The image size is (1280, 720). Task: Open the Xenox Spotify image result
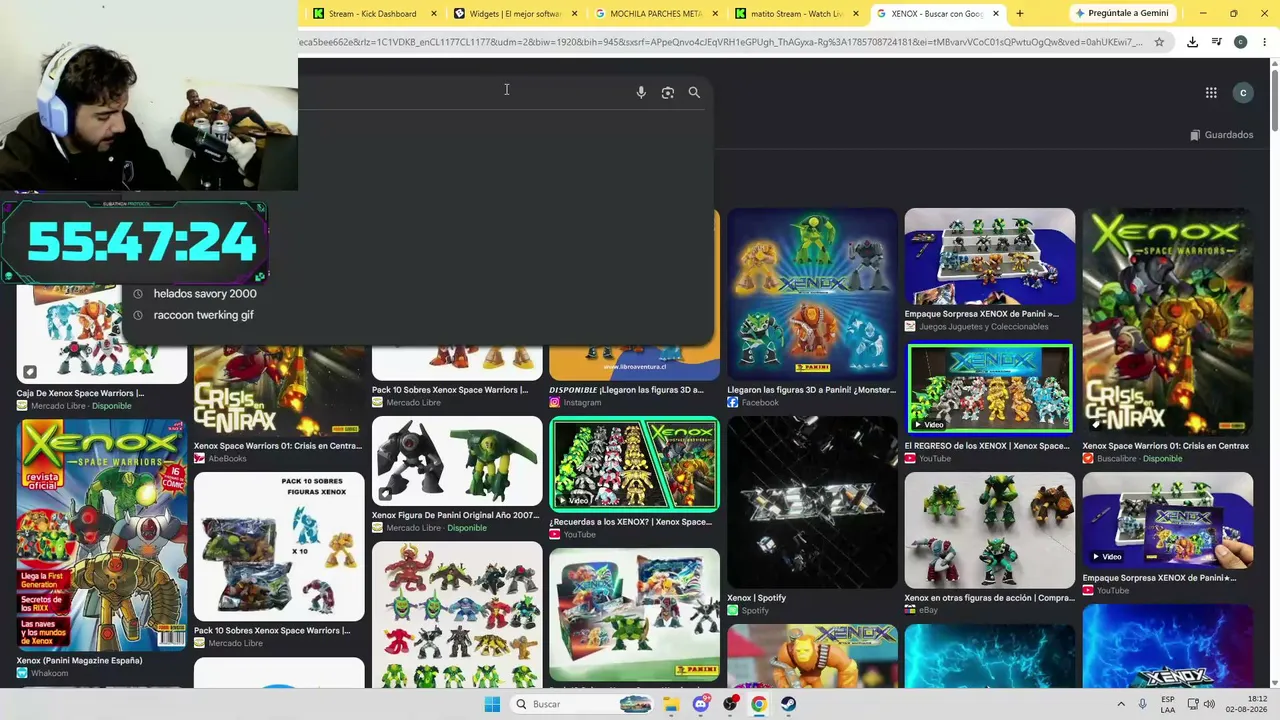pyautogui.click(x=812, y=502)
